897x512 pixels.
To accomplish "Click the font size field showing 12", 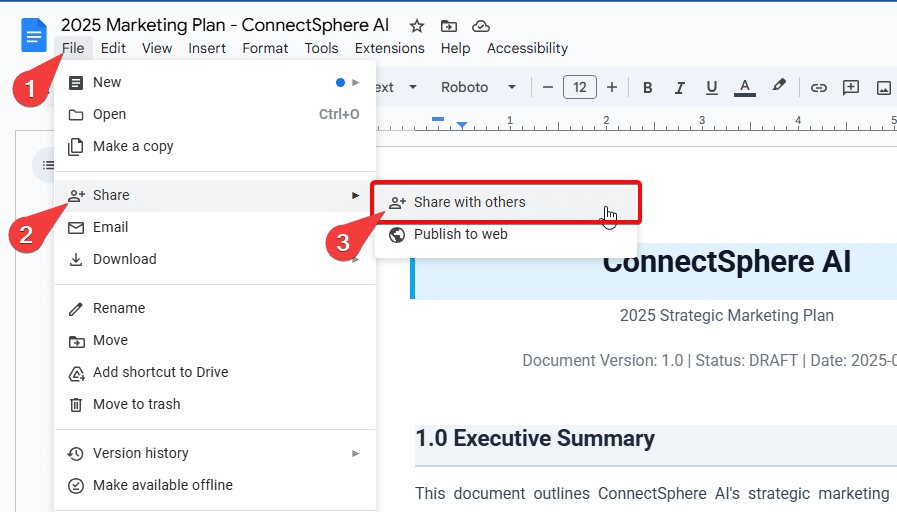I will [x=580, y=88].
